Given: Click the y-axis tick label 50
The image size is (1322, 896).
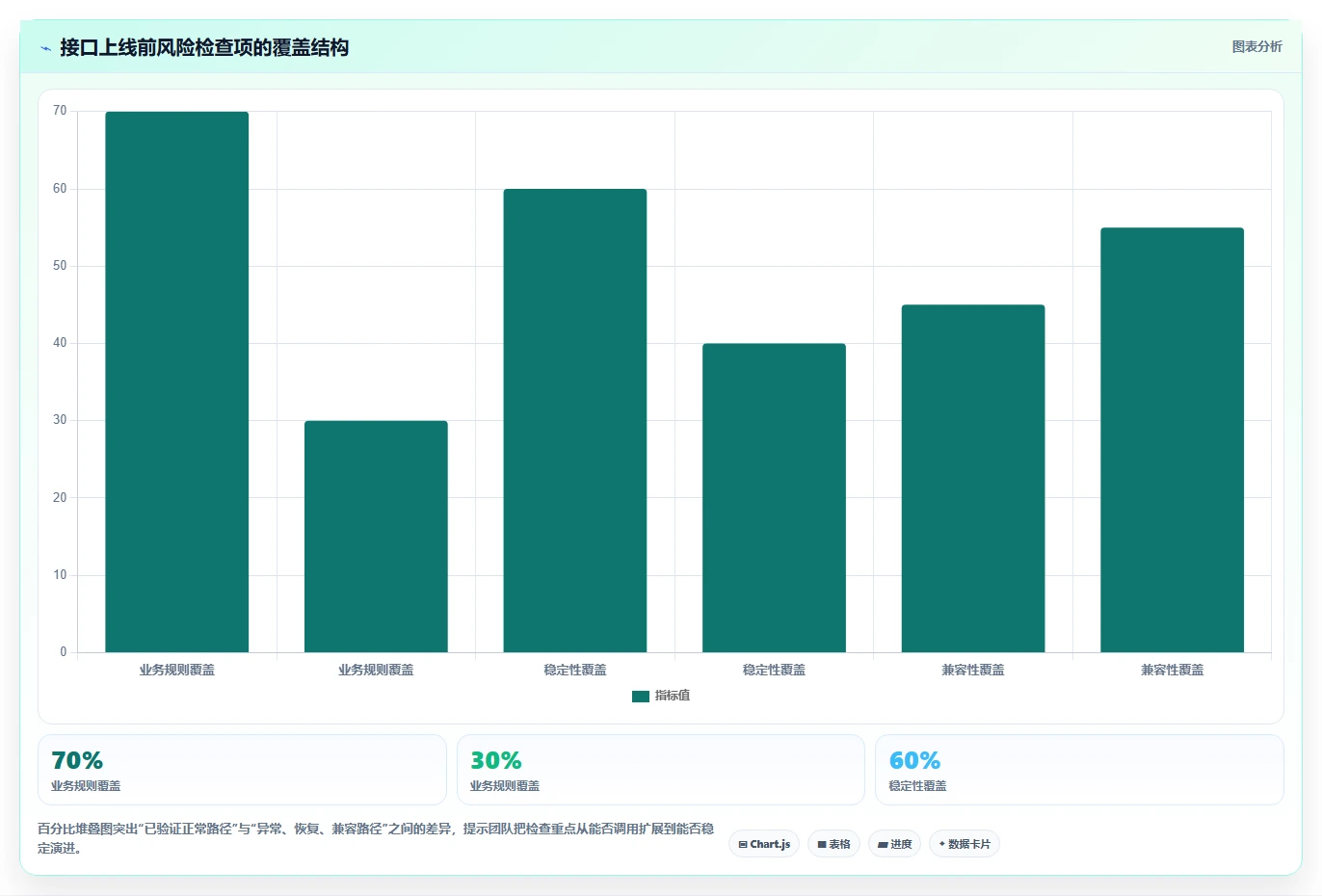Looking at the screenshot, I should coord(60,266).
